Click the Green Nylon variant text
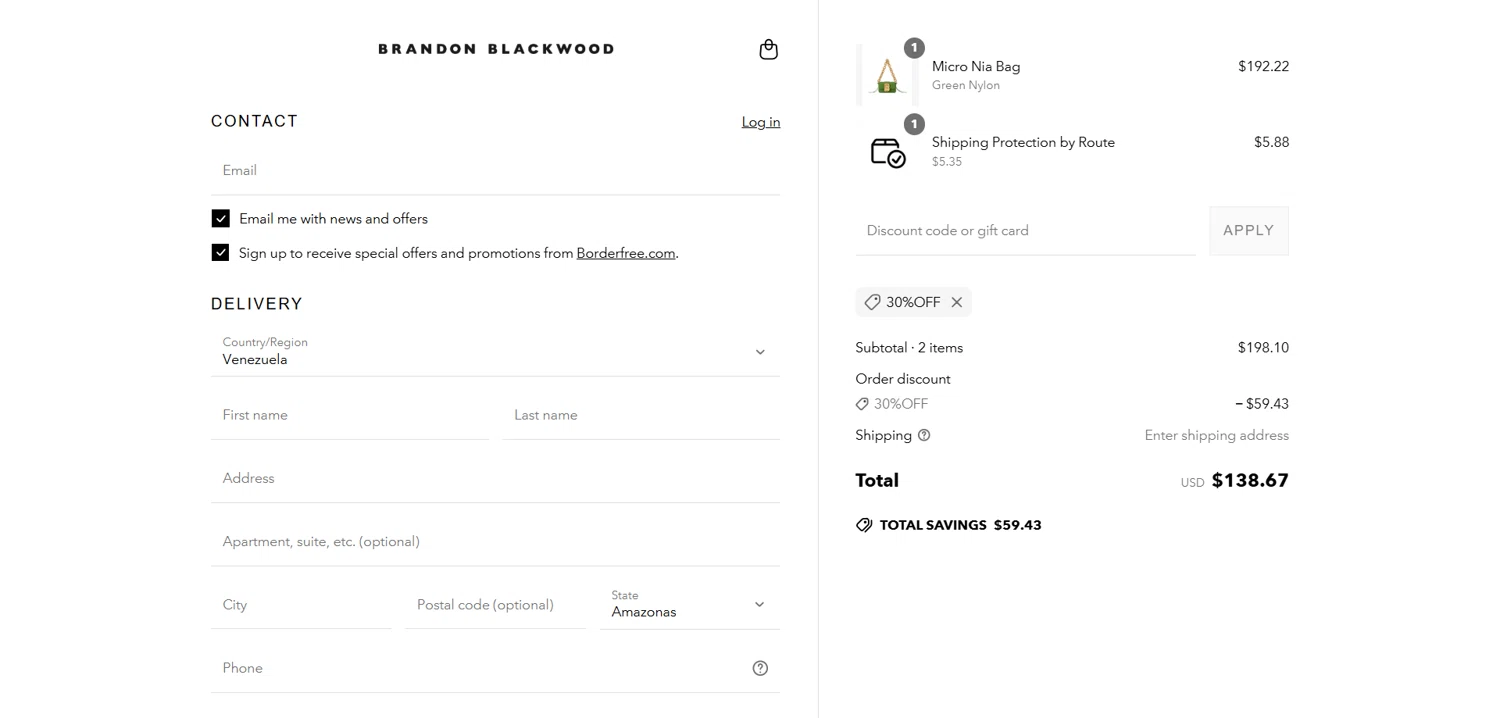The image size is (1500, 718). [x=966, y=86]
